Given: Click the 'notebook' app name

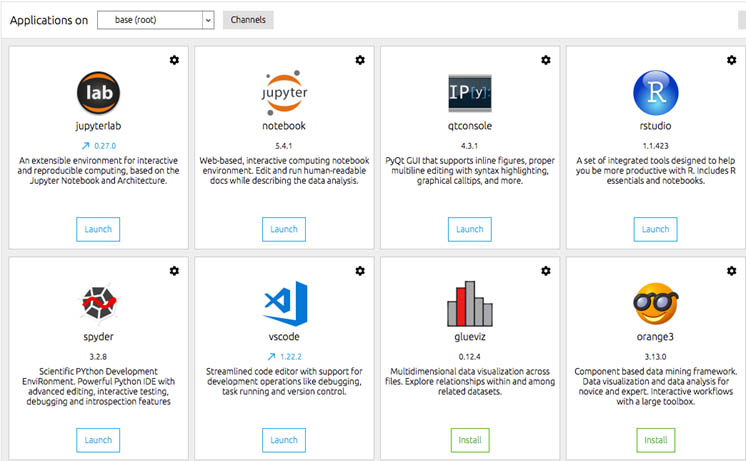Looking at the screenshot, I should tap(284, 126).
